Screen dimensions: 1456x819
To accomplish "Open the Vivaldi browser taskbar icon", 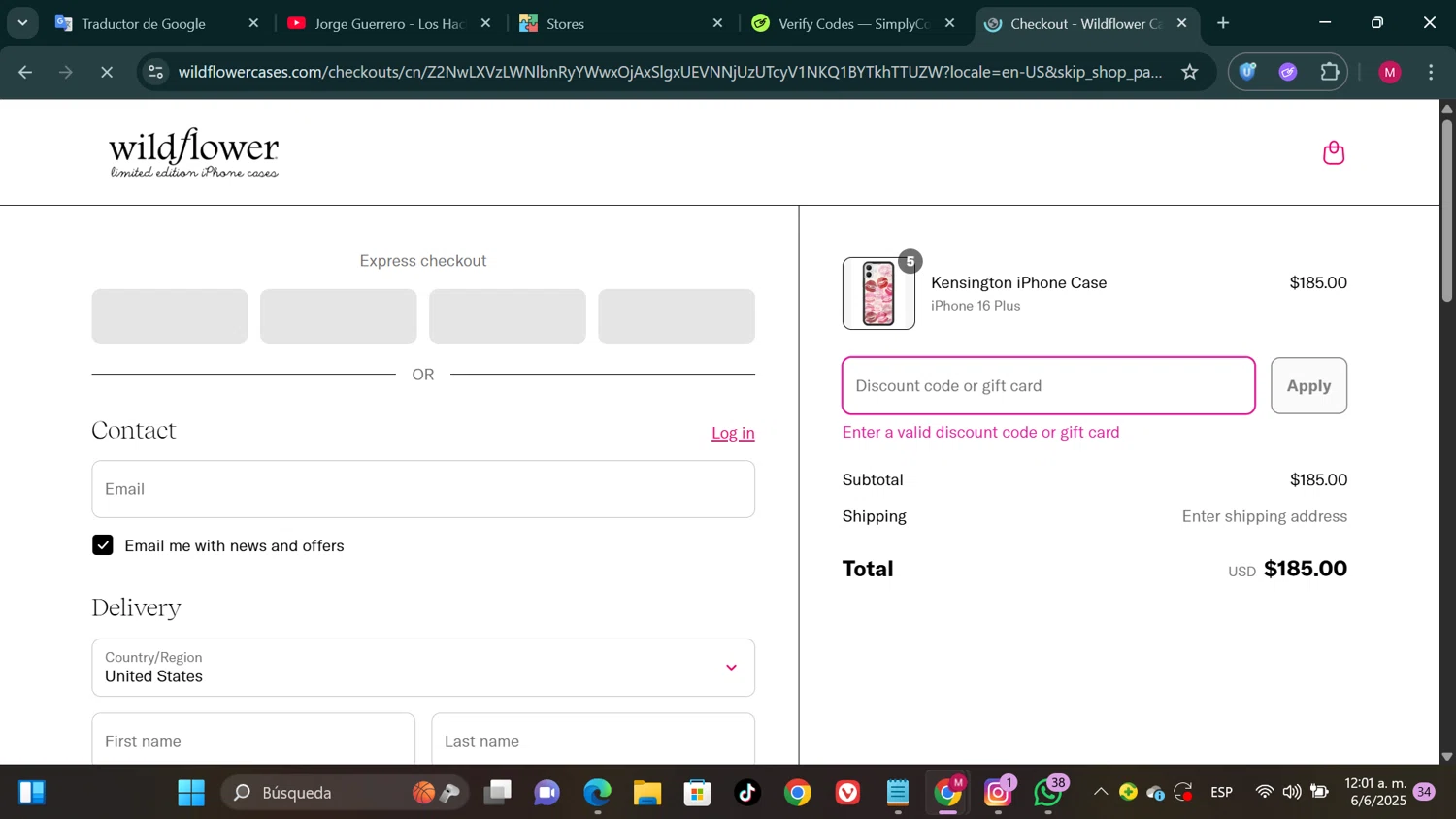I will [x=847, y=793].
